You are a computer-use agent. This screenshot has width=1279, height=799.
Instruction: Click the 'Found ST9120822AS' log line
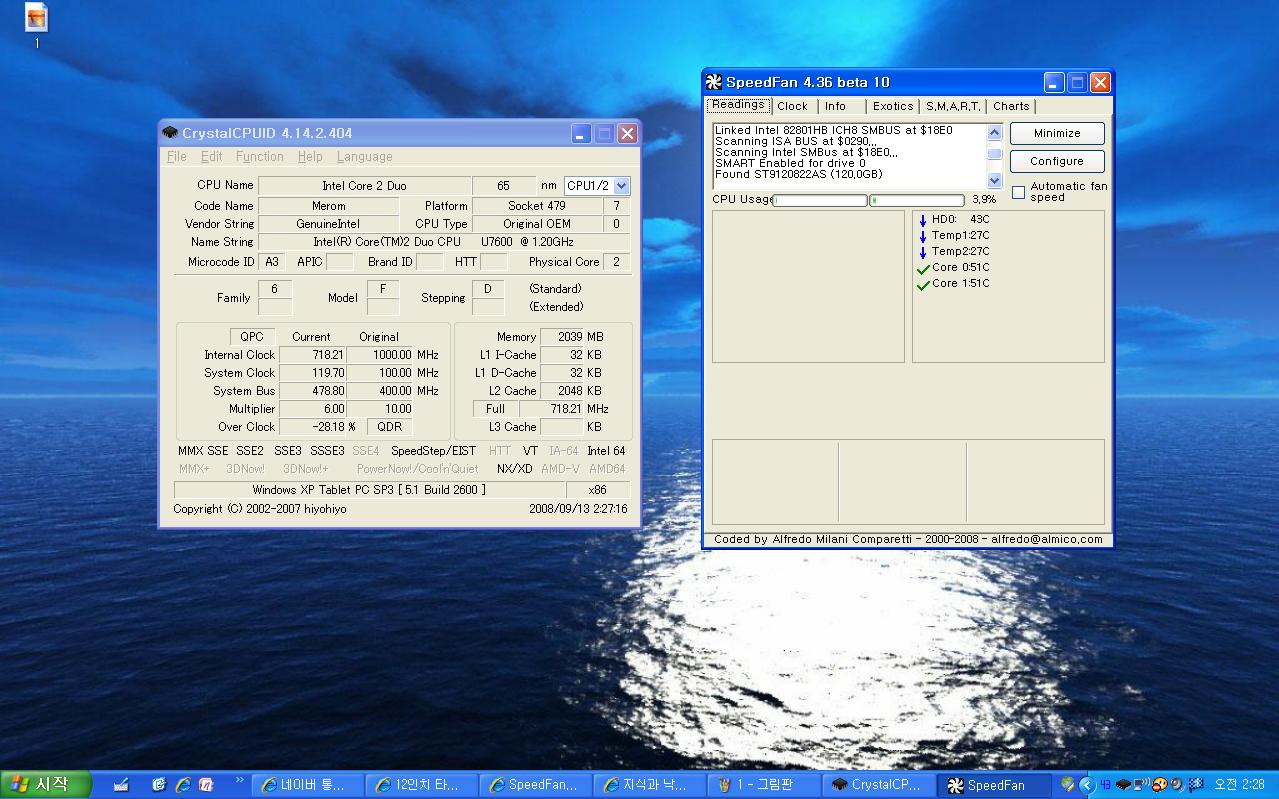tap(799, 174)
